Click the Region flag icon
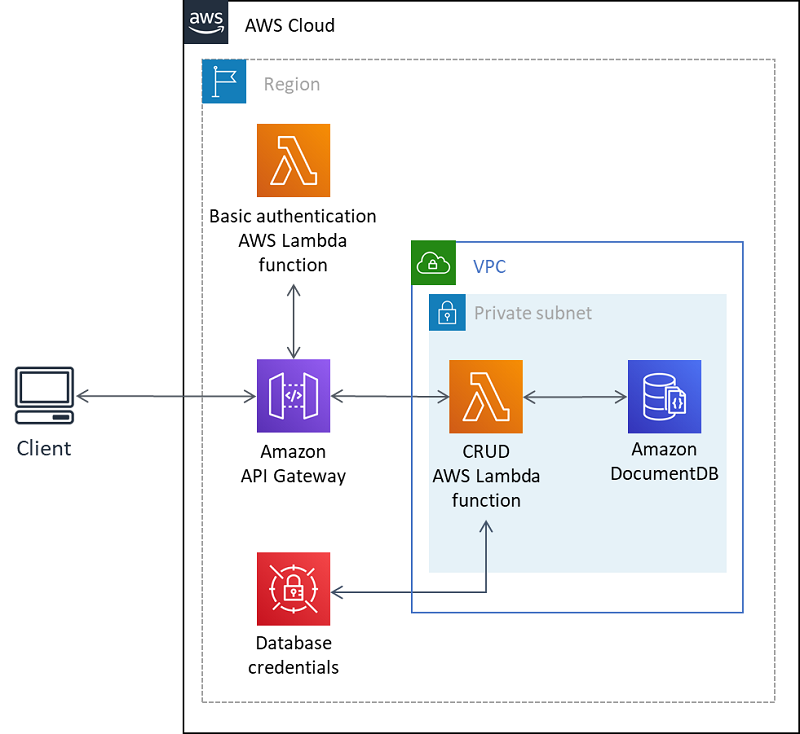 click(224, 81)
